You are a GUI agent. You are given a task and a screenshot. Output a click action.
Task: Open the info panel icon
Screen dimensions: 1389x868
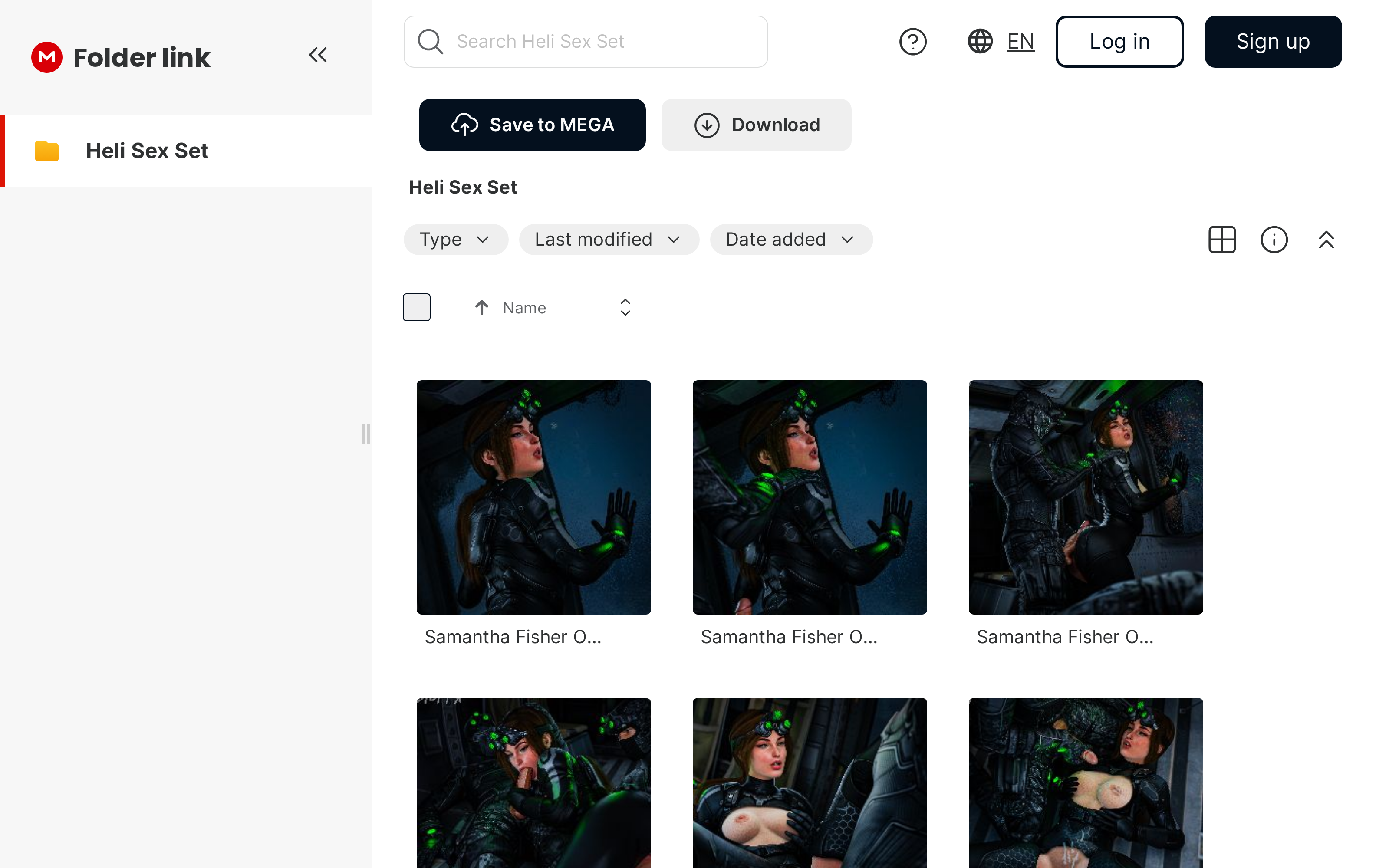[1274, 240]
